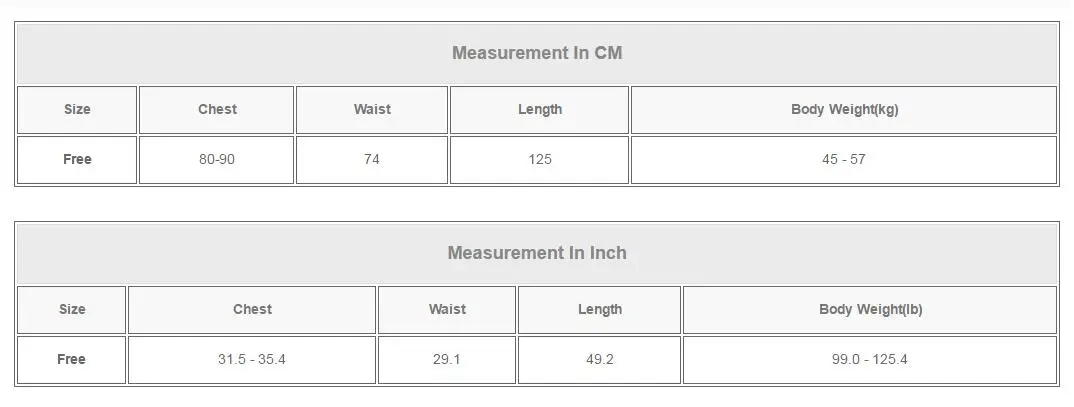Click the length value 125
1074x407 pixels.
coord(540,159)
